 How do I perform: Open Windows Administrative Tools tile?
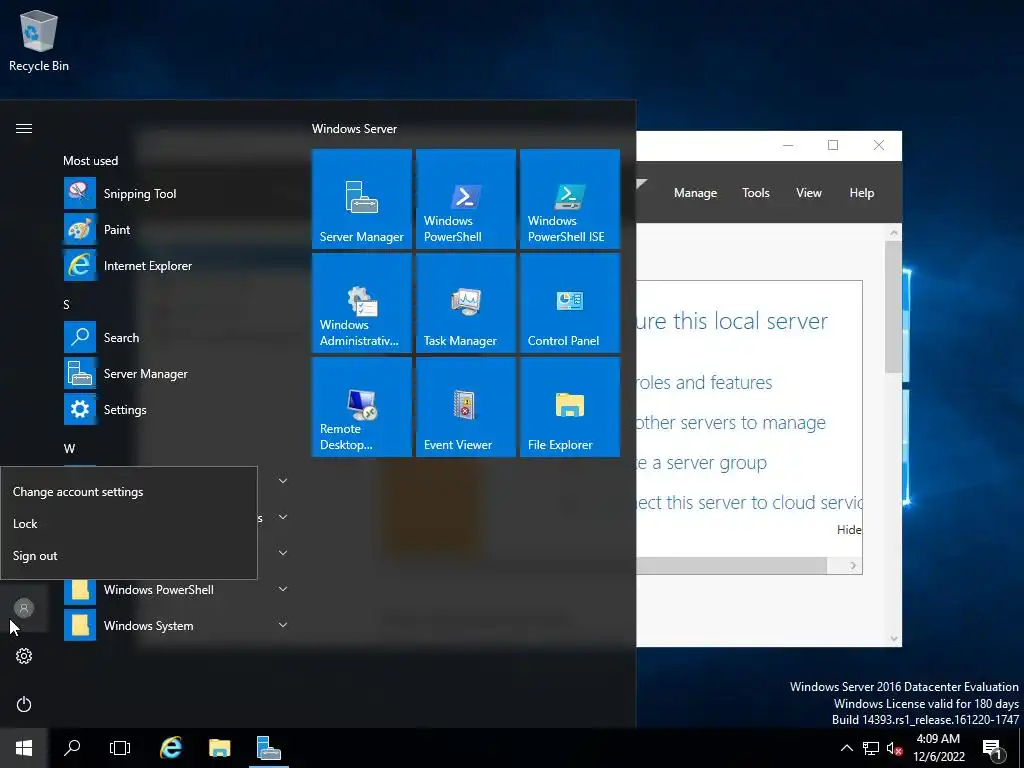point(362,303)
